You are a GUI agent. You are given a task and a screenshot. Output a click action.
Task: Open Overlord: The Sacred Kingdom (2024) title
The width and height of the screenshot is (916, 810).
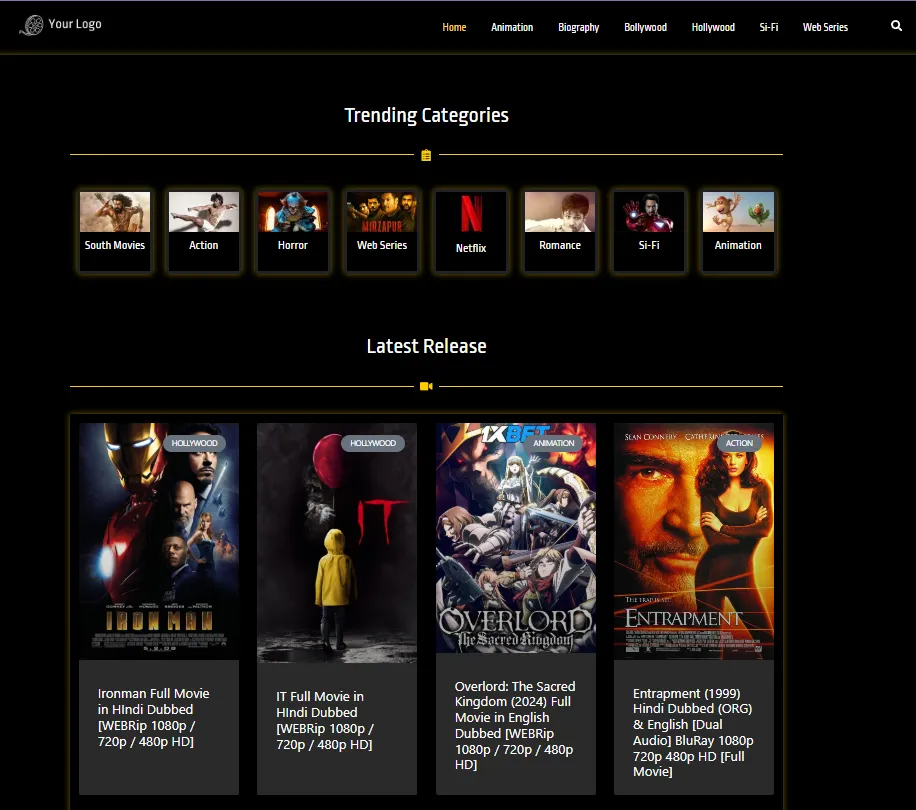click(515, 725)
